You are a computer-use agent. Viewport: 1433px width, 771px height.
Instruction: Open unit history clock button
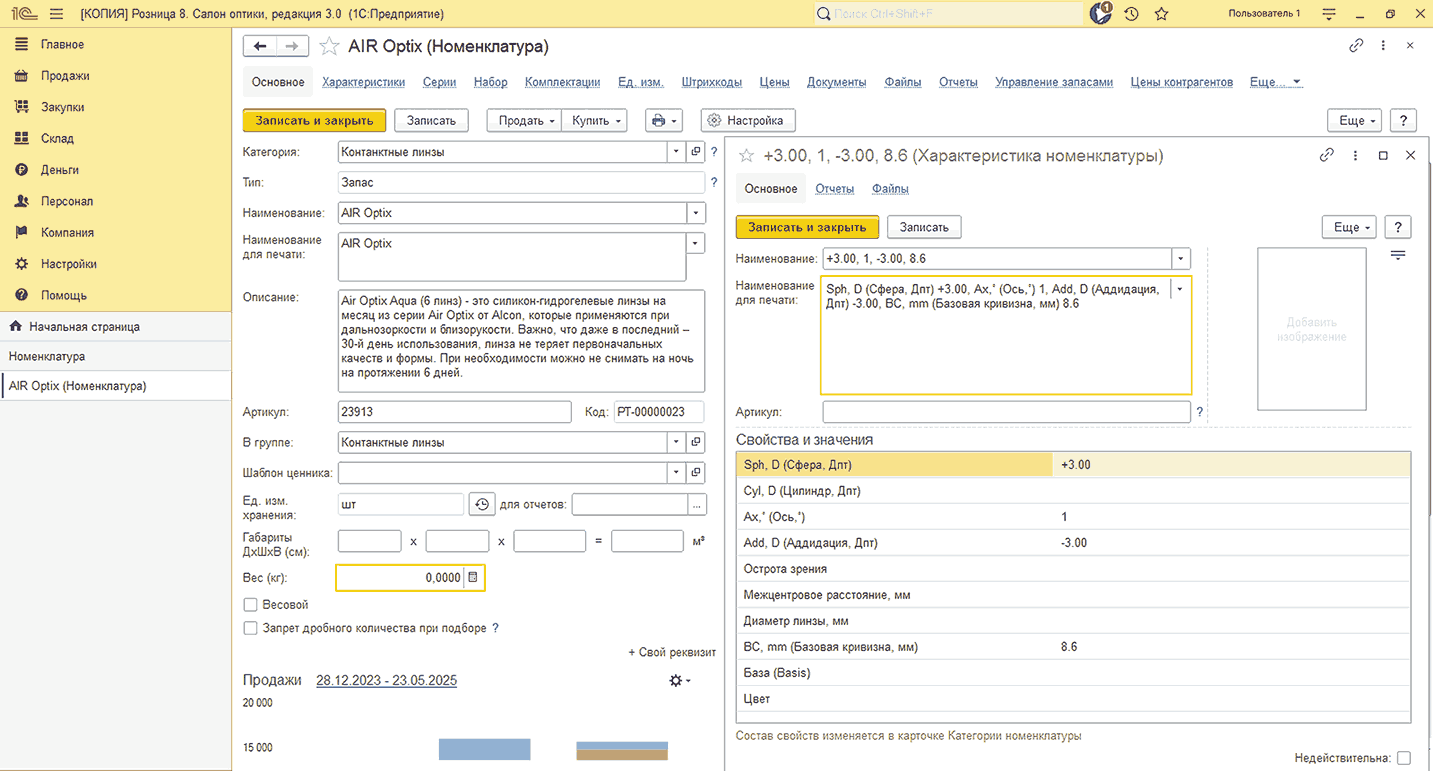482,504
